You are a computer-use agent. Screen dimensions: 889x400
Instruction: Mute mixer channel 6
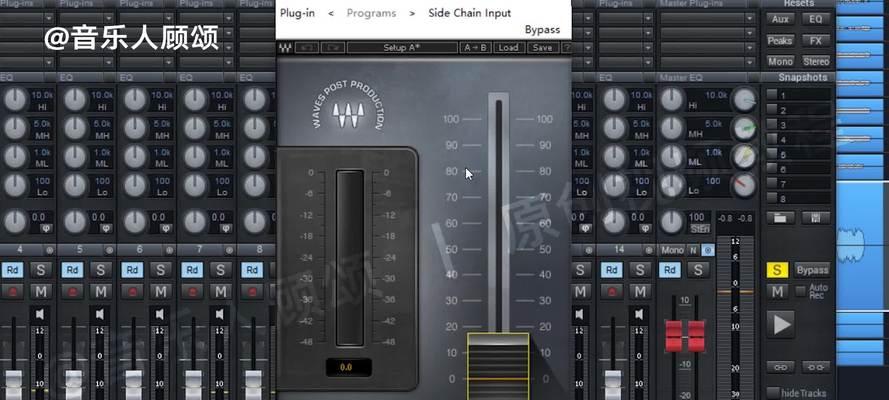point(160,291)
